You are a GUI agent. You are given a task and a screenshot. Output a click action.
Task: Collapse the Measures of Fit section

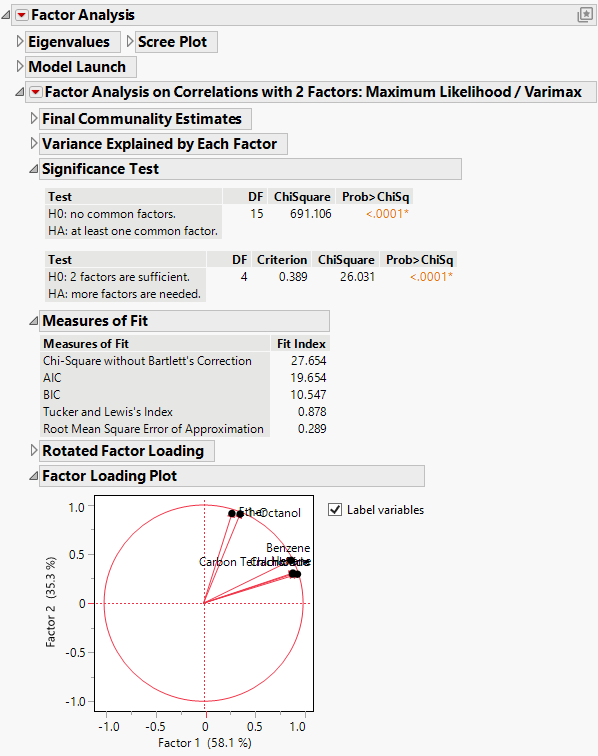pos(33,321)
